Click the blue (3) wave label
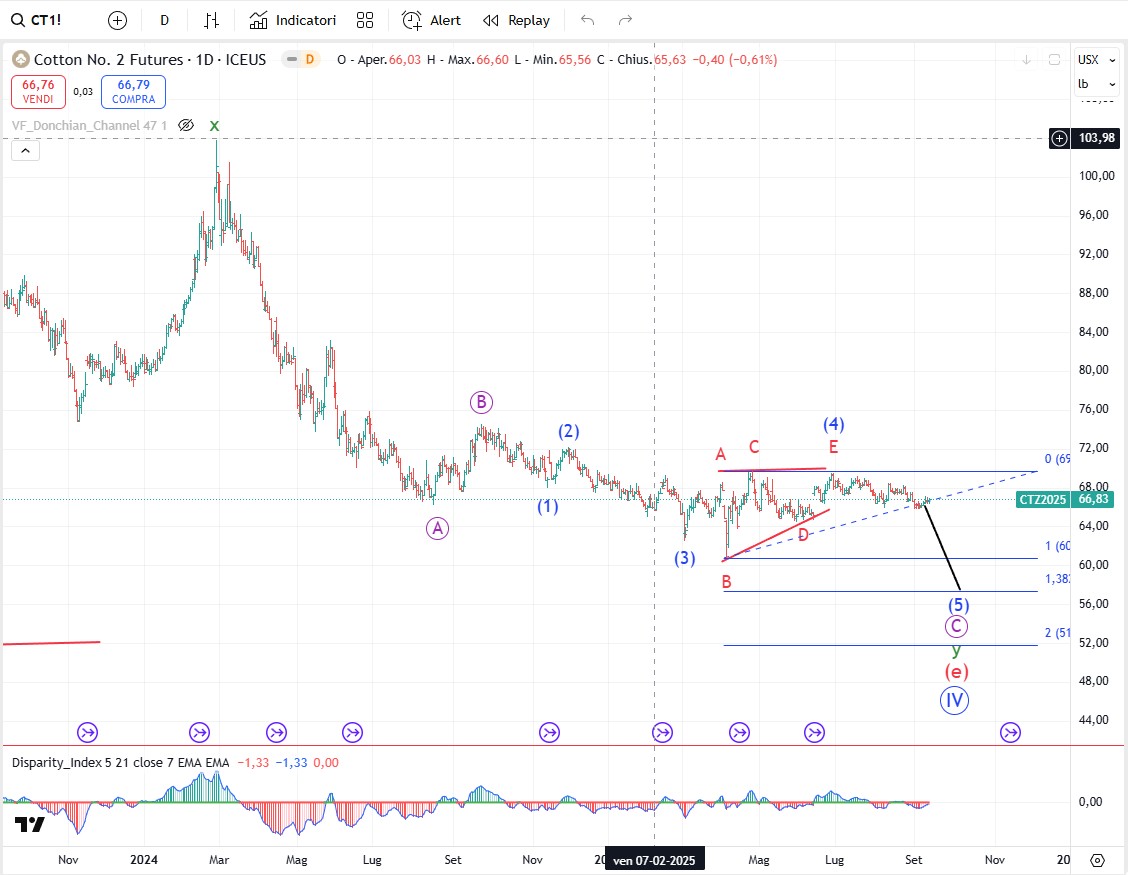1128x875 pixels. tap(684, 558)
